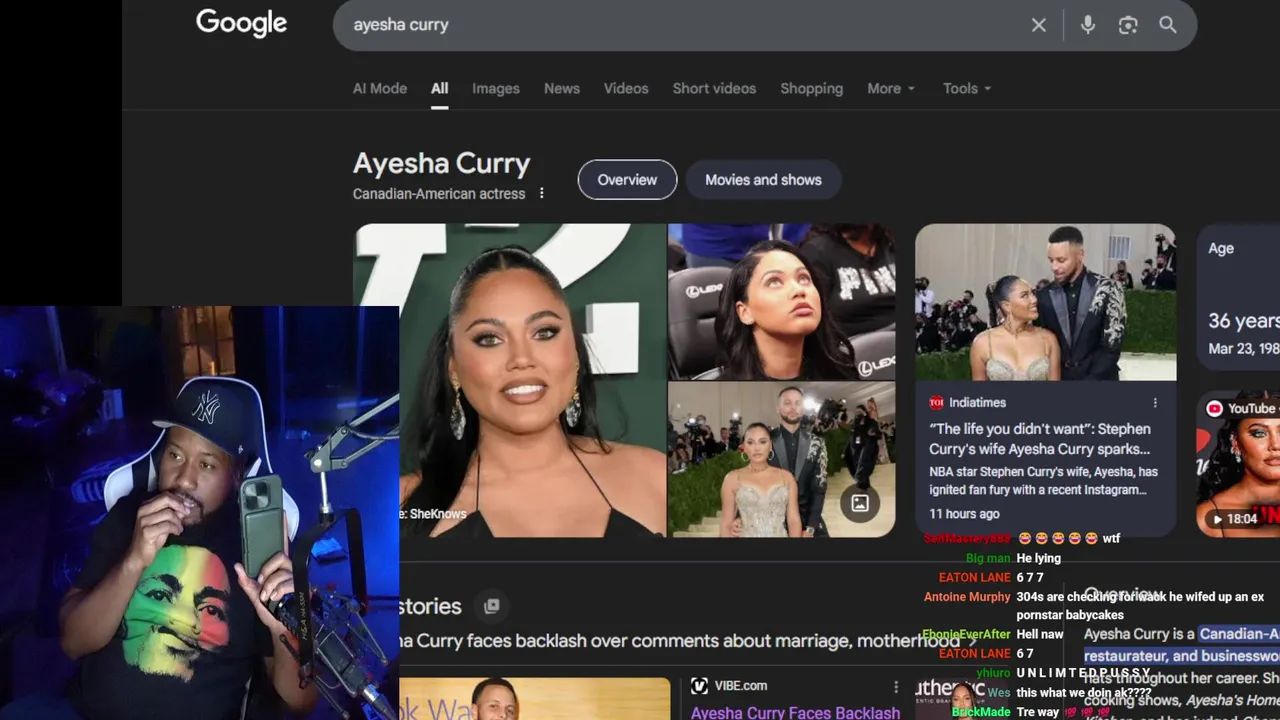Open the Ayesha Curry Faces Backlash VIBE link

[795, 712]
